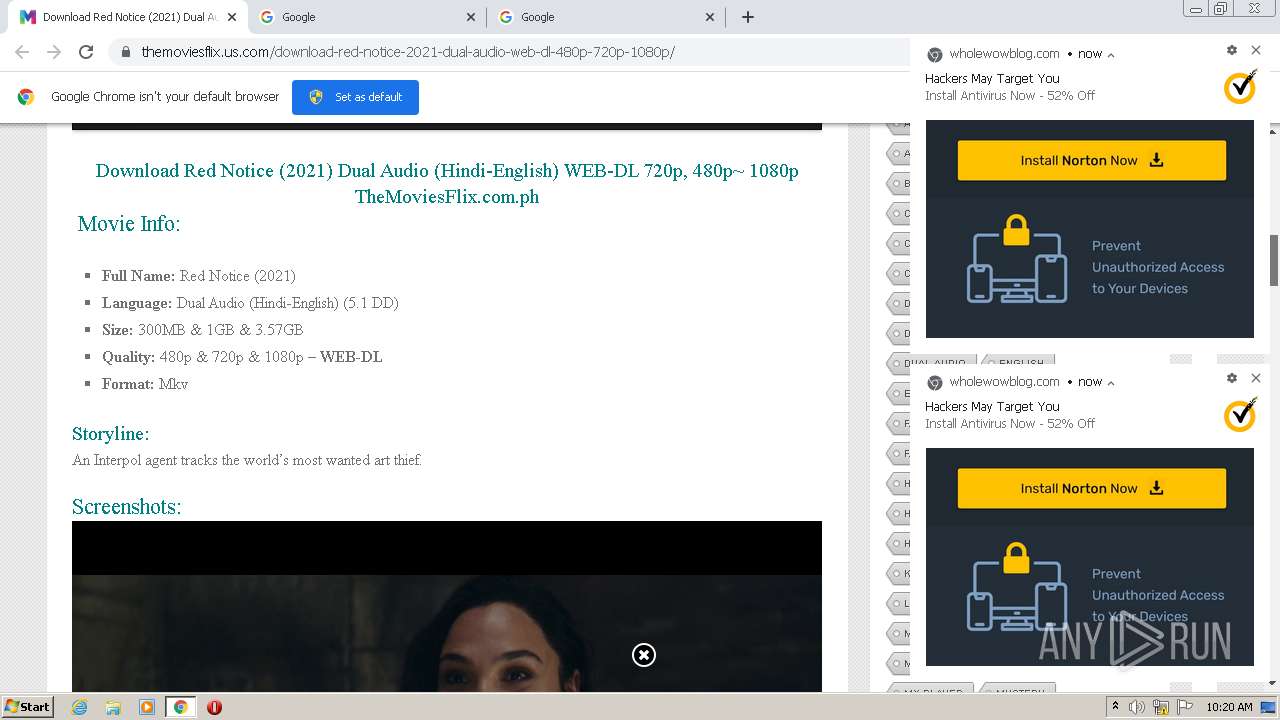Click 'Hackers May Target You' in top notification
Viewport: 1280px width, 720px height.
tap(992, 78)
